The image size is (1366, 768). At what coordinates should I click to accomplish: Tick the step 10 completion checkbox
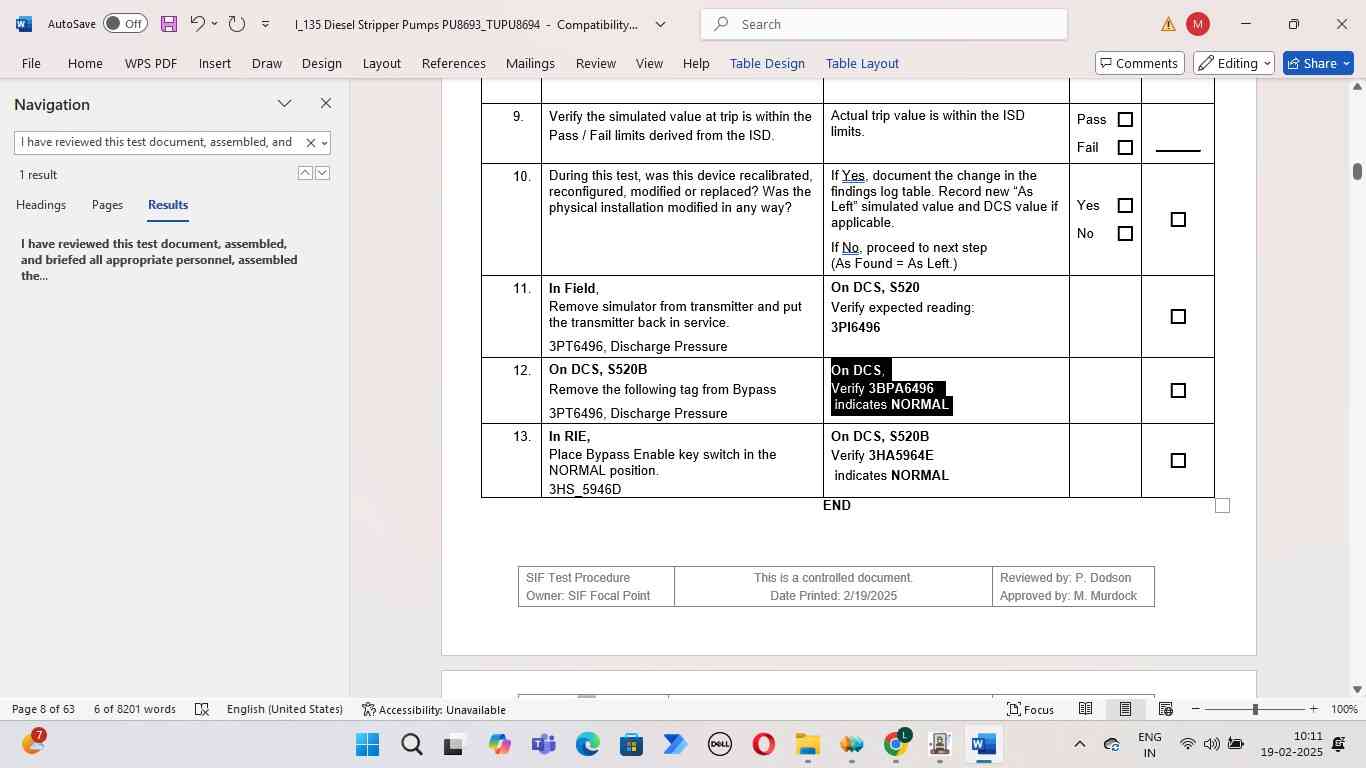(1178, 220)
